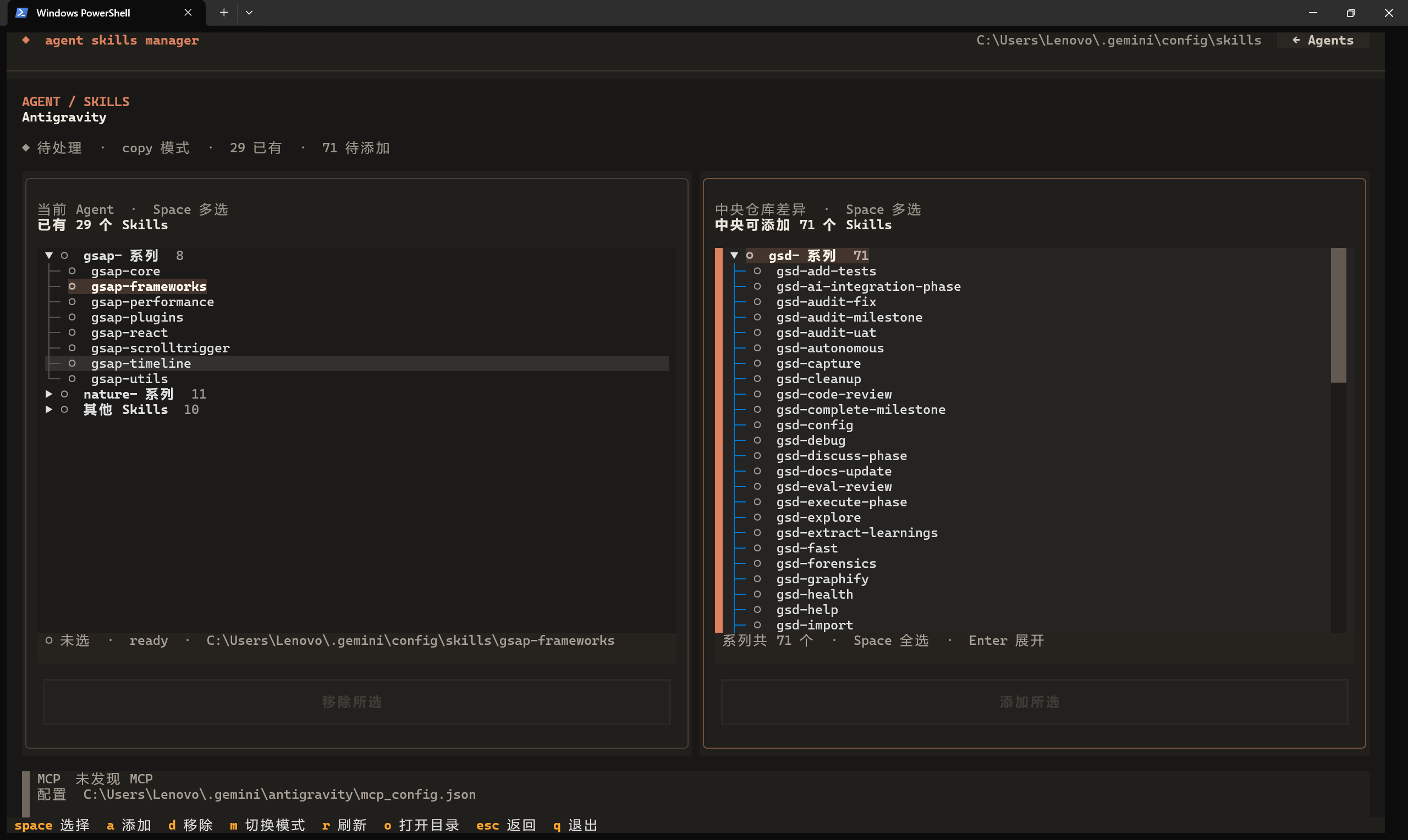Toggle selection circle for gsap-utils
Viewport: 1408px width, 840px height.
72,379
